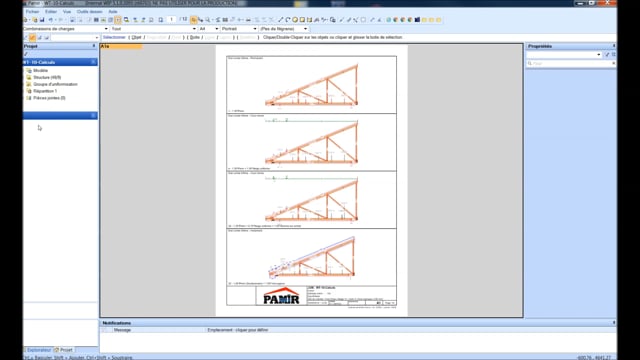The height and width of the screenshot is (360, 640).
Task: Open the Aide menu
Action: point(113,11)
